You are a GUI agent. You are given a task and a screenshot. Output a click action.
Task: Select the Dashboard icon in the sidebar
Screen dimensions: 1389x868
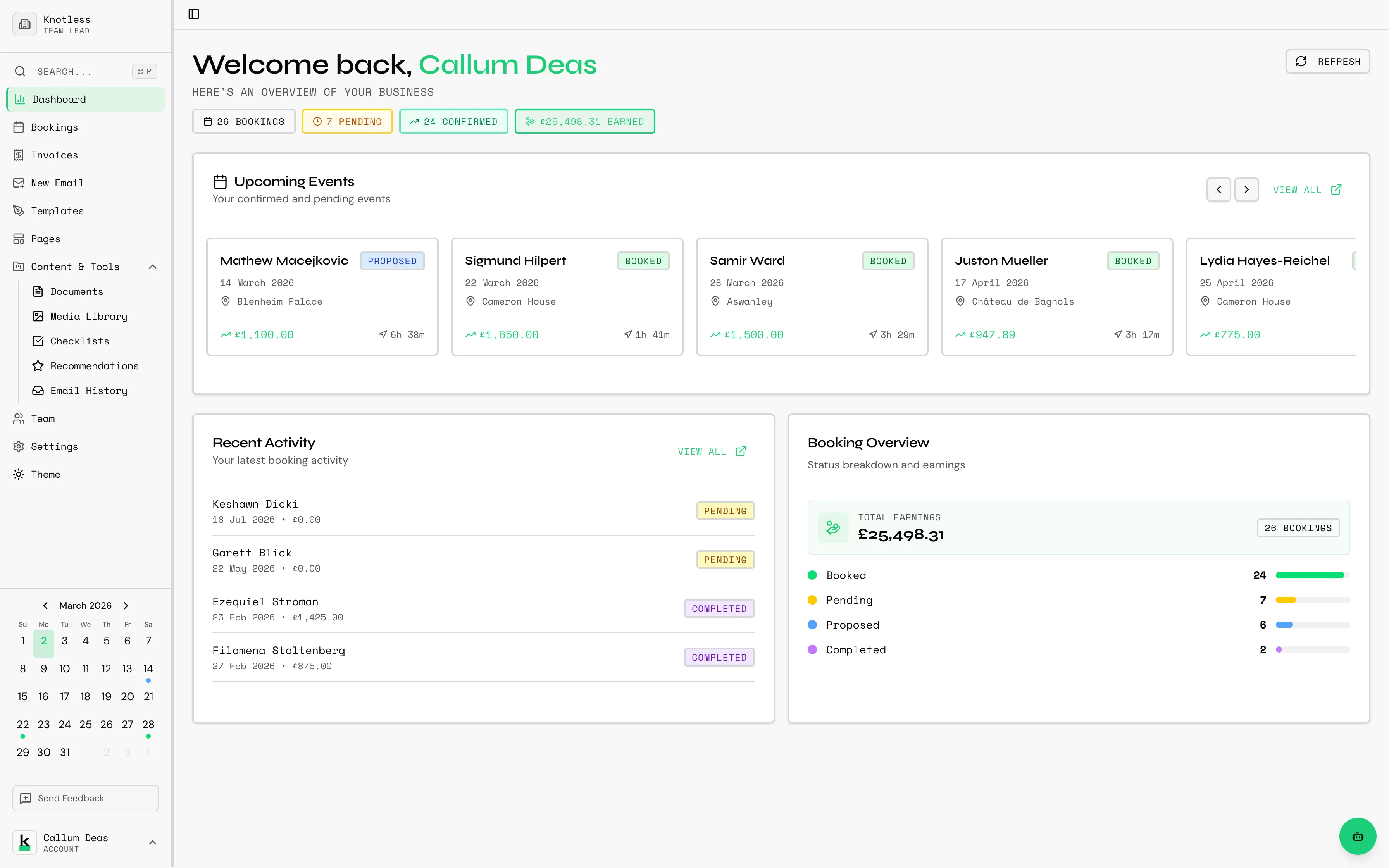19,99
